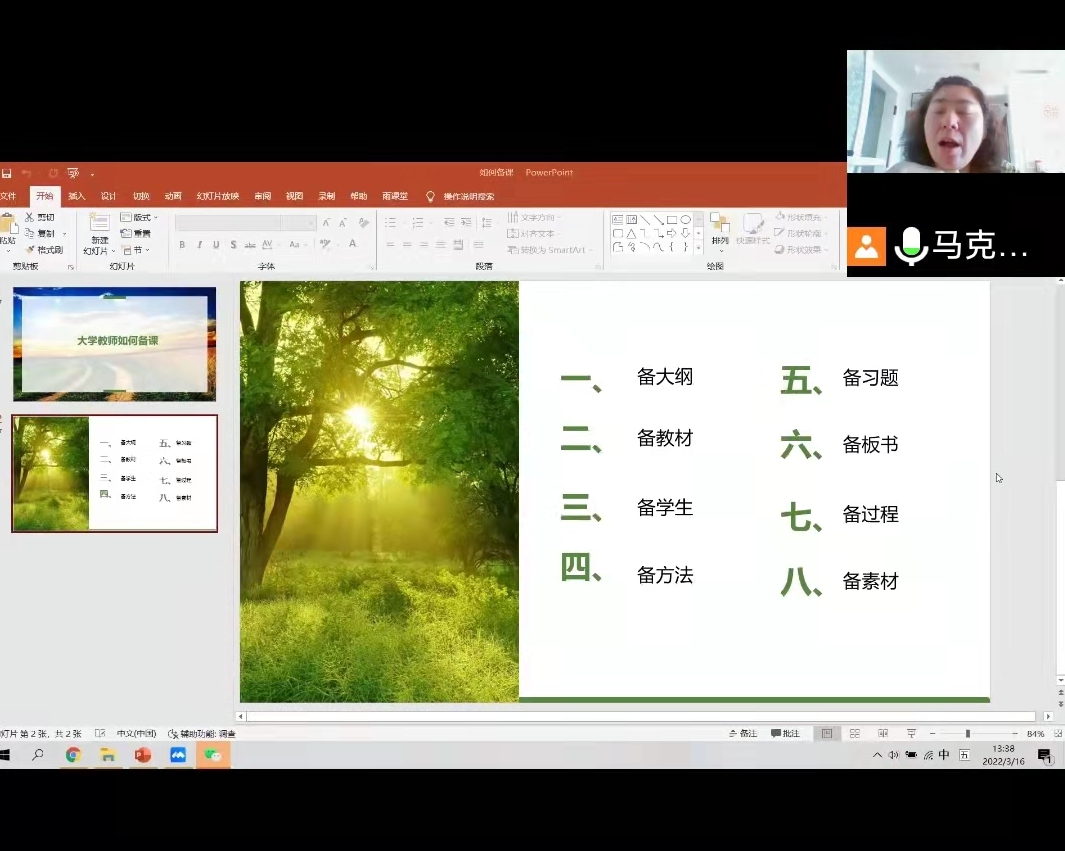Open the 插入 ribbon tab
The image size is (1065, 851).
(77, 196)
